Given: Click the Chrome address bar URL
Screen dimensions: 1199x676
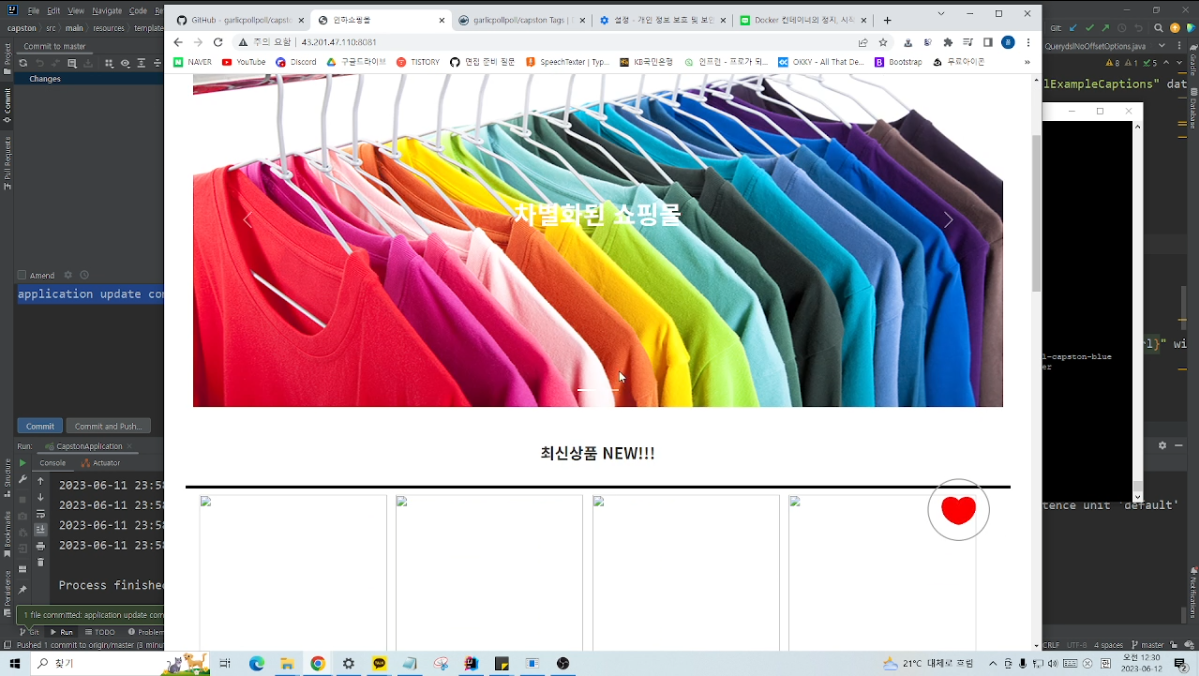Looking at the screenshot, I should 339,42.
